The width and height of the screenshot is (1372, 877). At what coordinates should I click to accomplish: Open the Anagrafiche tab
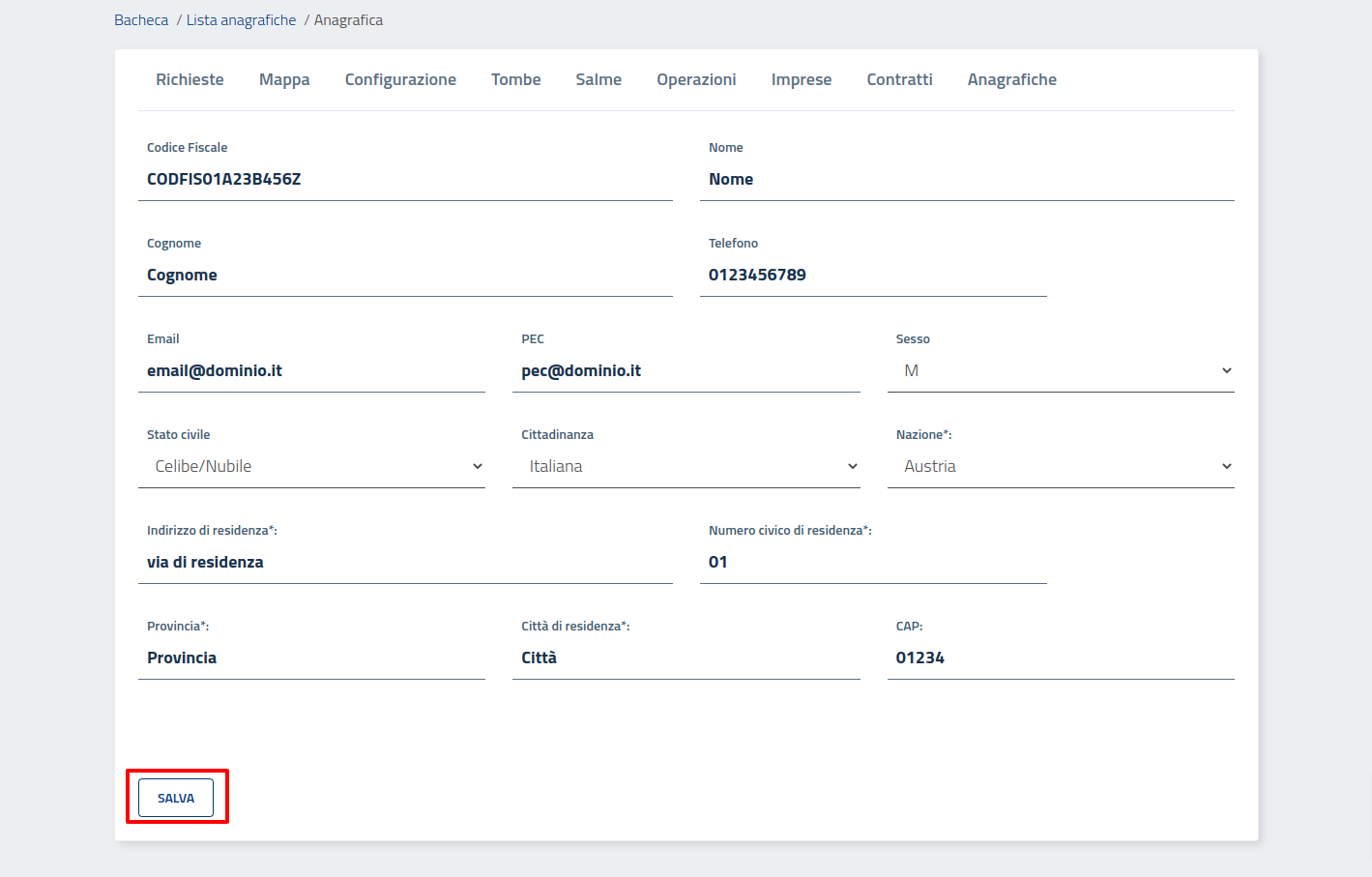pos(1011,79)
